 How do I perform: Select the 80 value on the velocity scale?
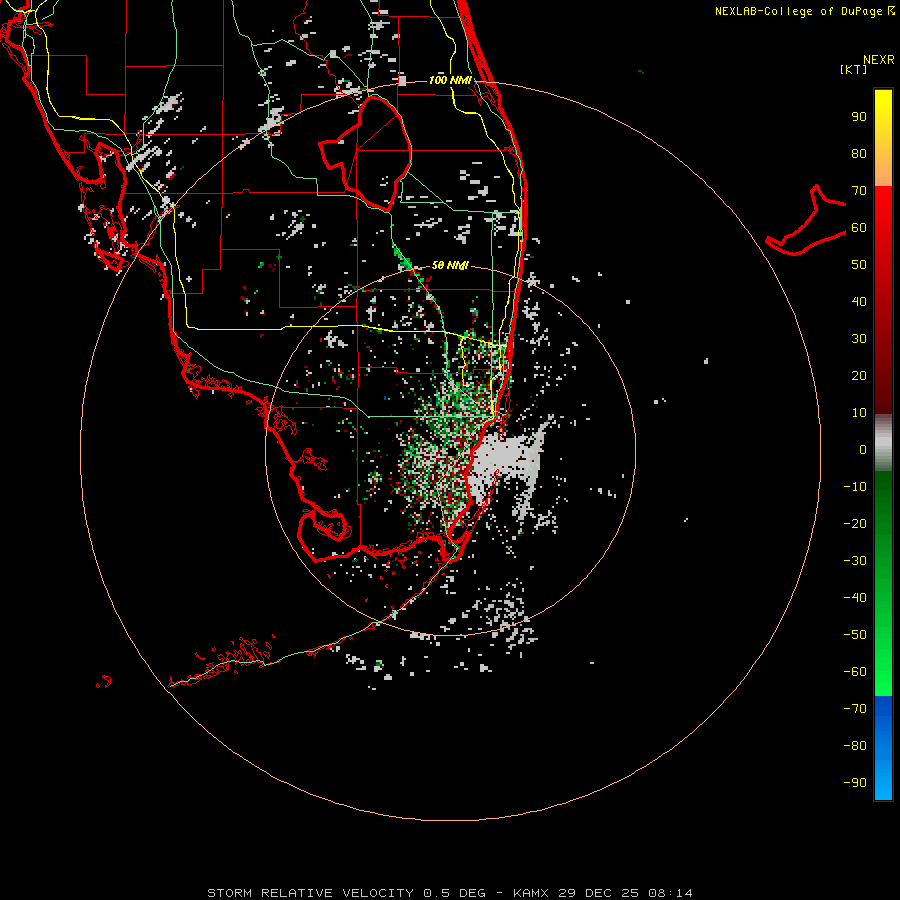[859, 153]
